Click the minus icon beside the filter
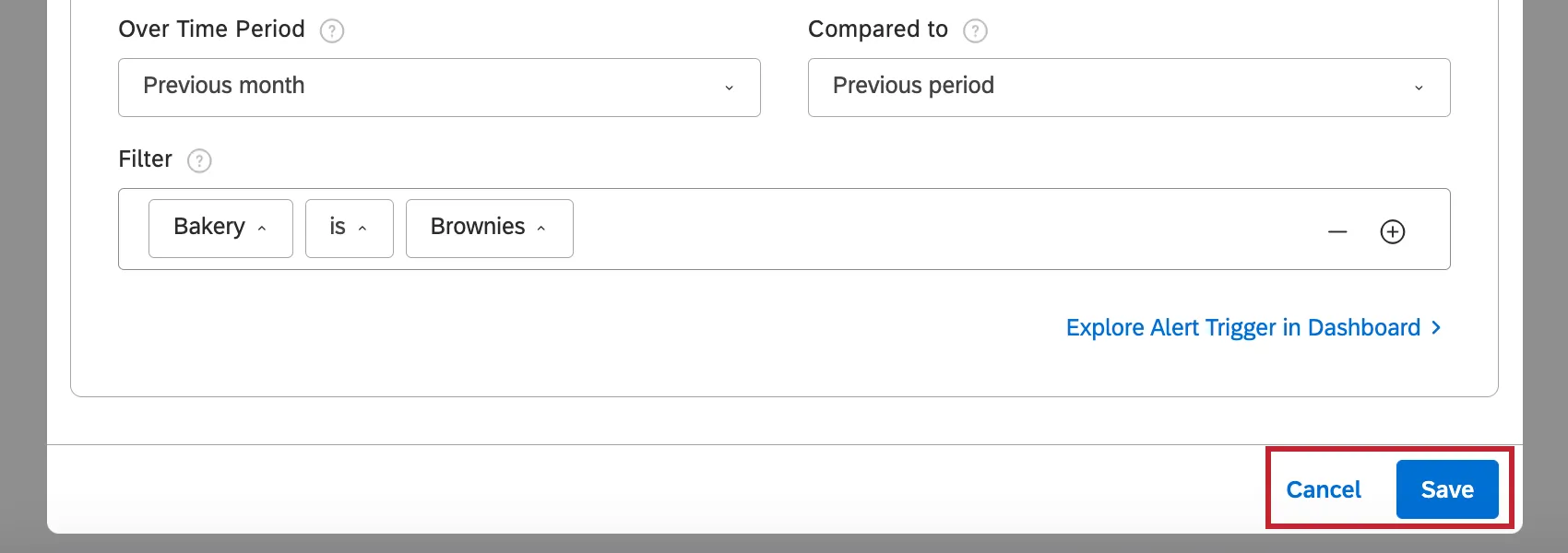 pos(1336,231)
